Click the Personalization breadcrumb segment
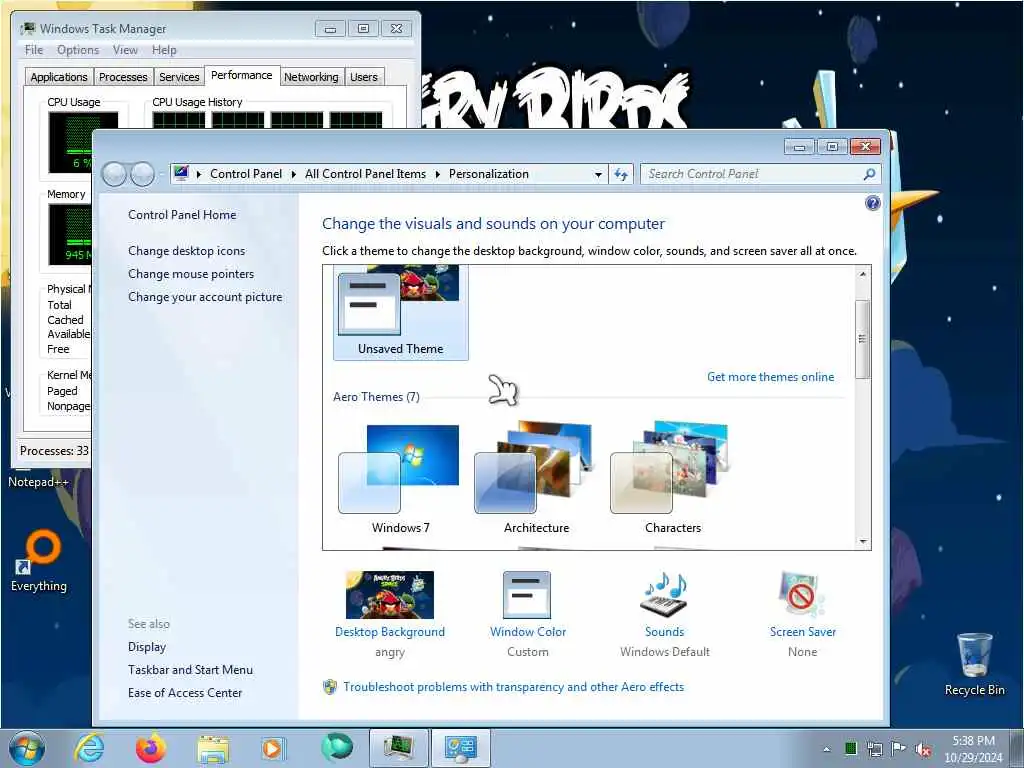Viewport: 1024px width, 768px height. point(488,174)
